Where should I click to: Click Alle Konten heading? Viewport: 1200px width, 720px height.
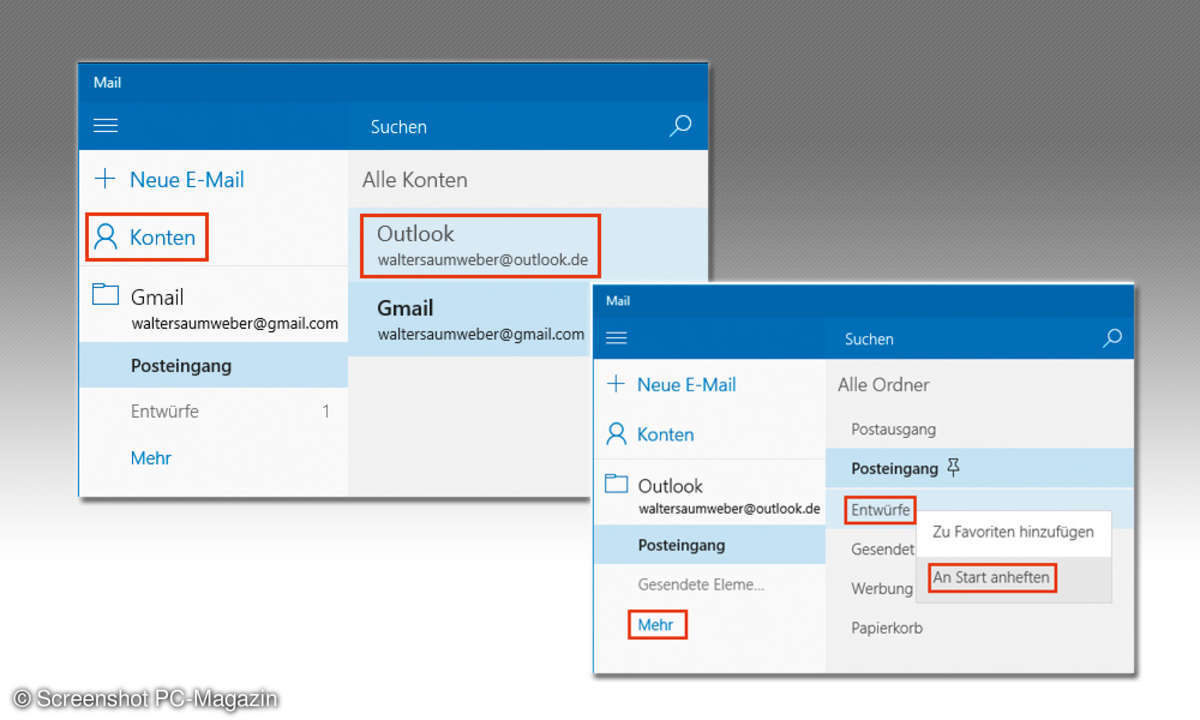pos(415,180)
